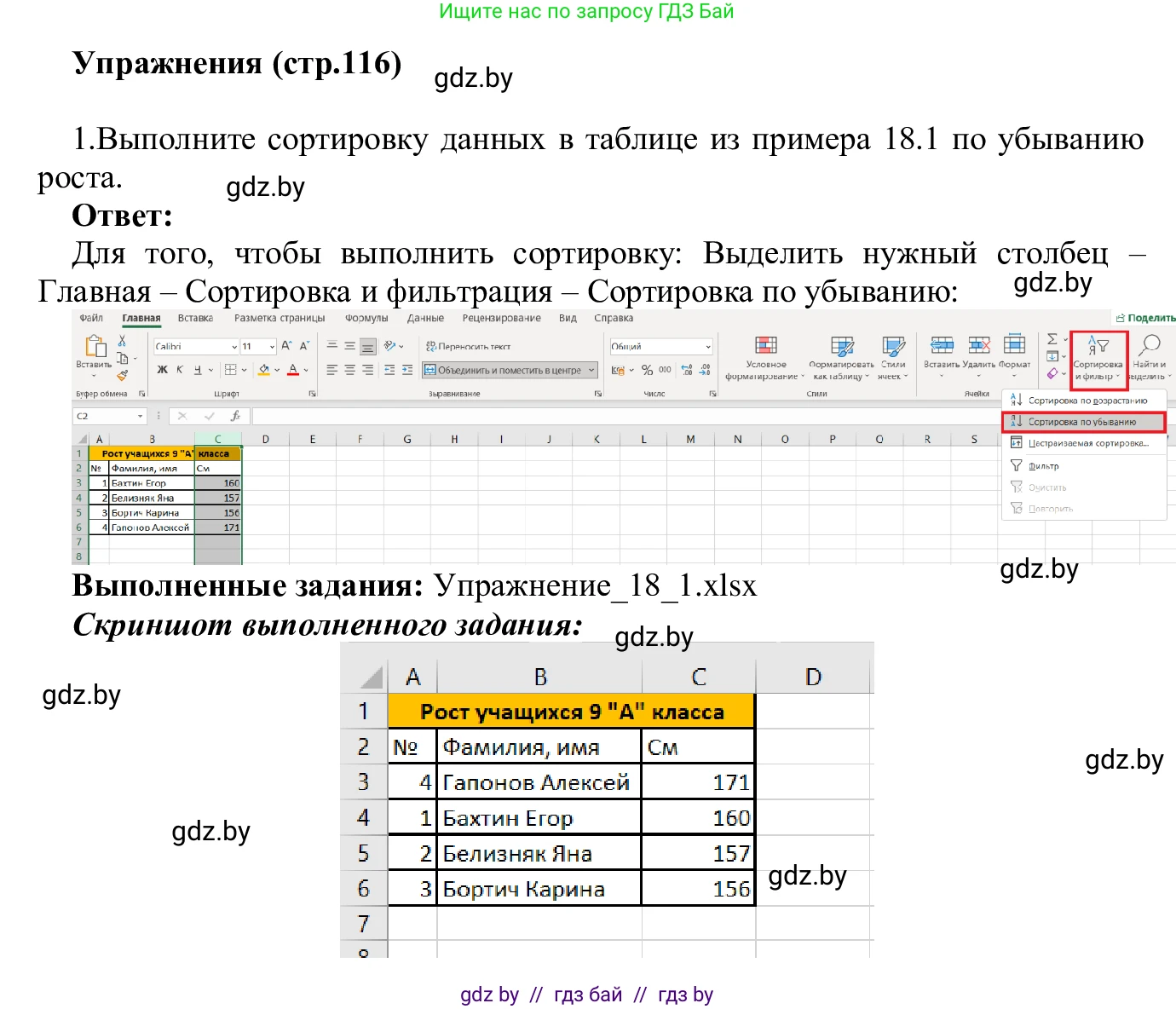This screenshot has height=1009, width=1176.
Task: Toggle center text alignment
Action: click(348, 370)
